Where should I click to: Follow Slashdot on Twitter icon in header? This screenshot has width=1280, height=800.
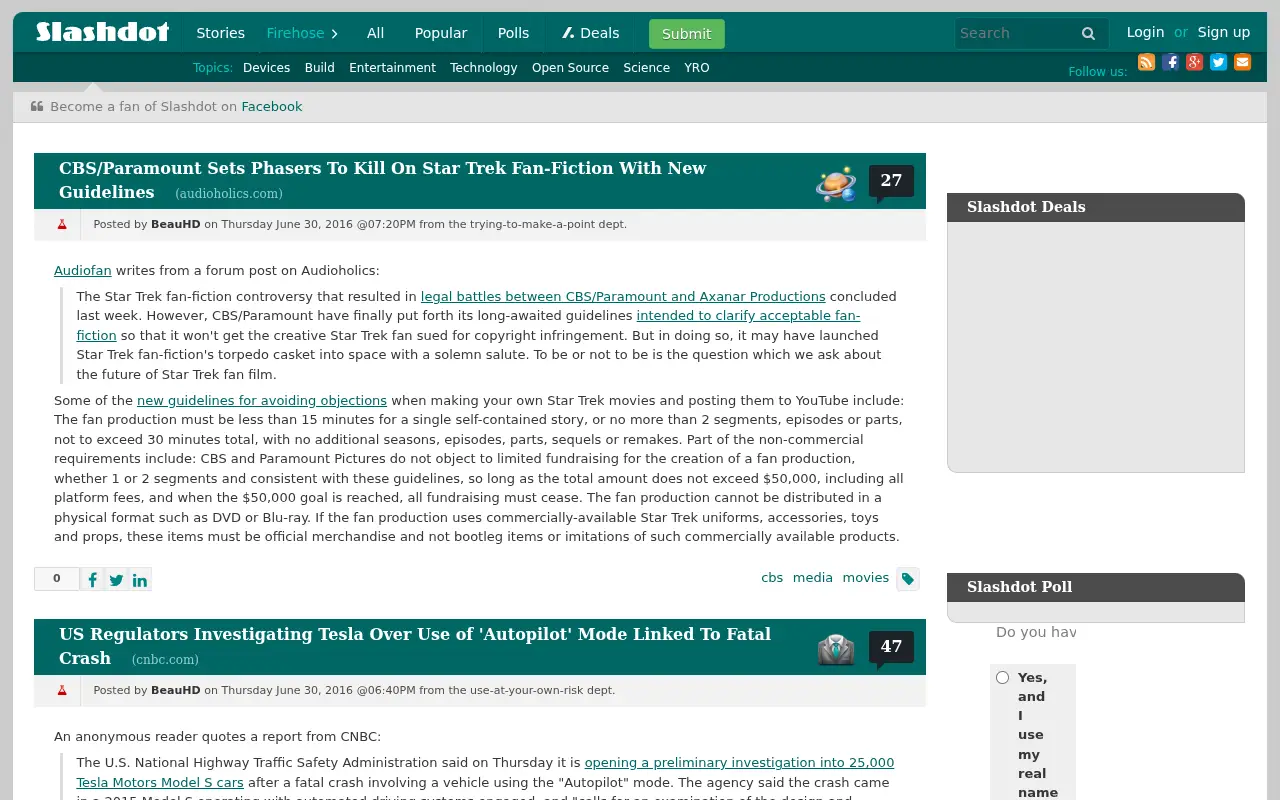[x=1218, y=62]
